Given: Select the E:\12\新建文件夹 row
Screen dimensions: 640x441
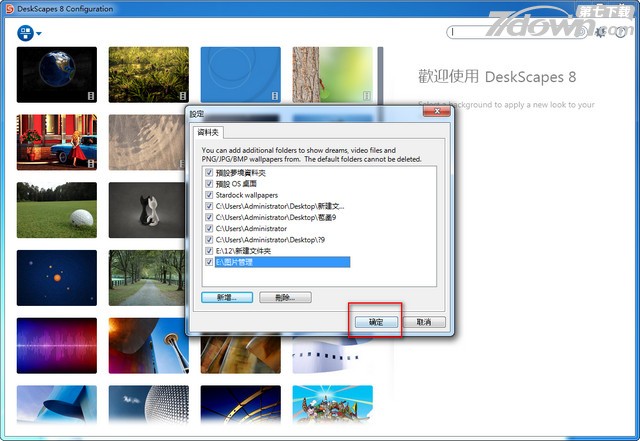Looking at the screenshot, I should [x=243, y=251].
